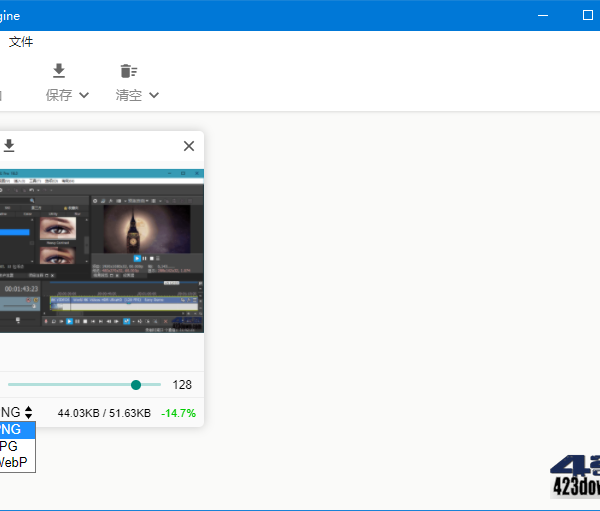Screen dimensions: 600x511
Task: Pick WebP from the format list
Action: [x=14, y=462]
